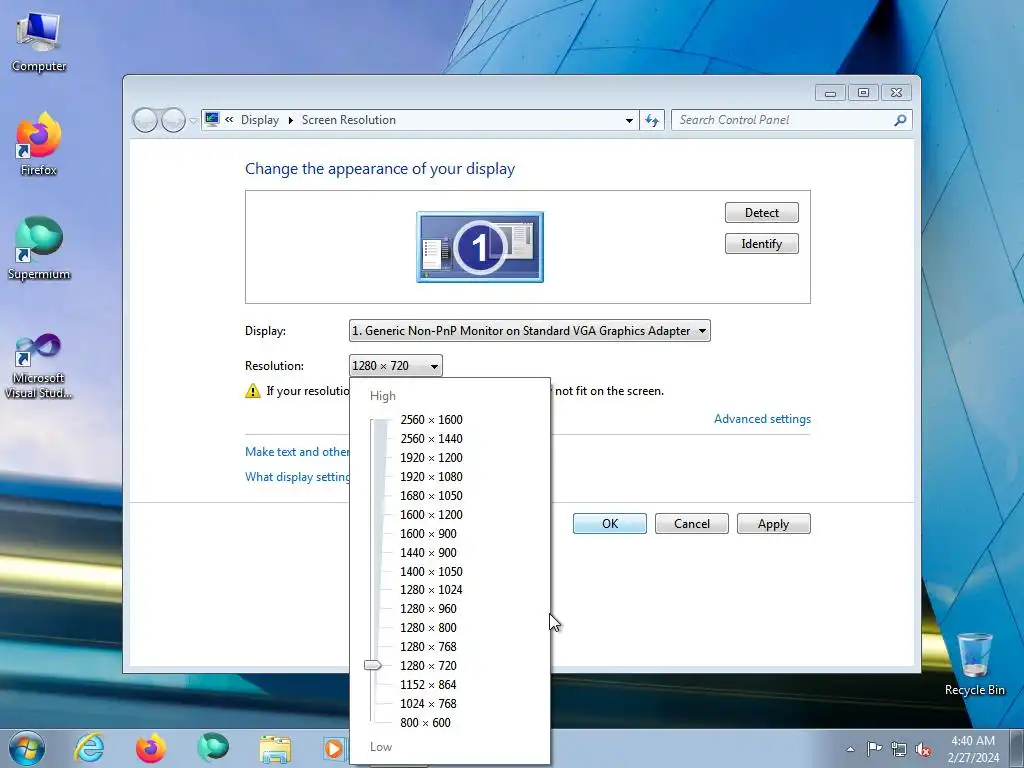
Task: Open the Computer desktop icon
Action: (x=39, y=42)
